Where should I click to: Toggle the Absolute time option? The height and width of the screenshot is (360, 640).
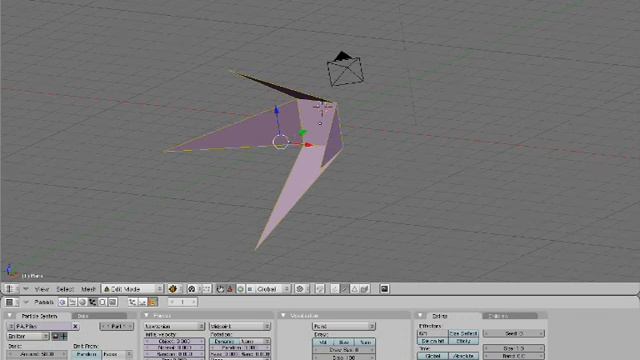[x=463, y=356]
